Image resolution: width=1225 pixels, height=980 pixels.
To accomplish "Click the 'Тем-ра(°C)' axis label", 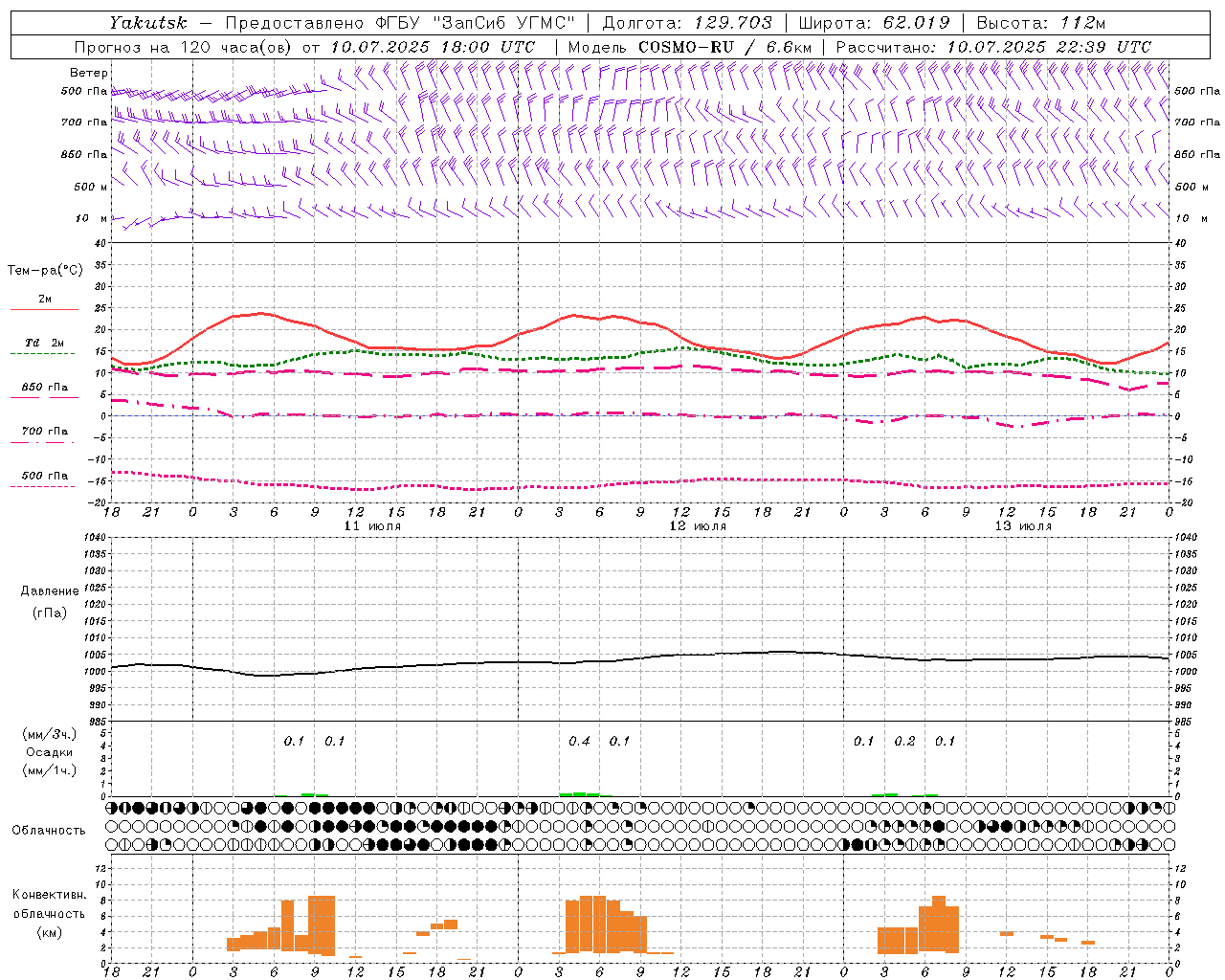I will [x=45, y=271].
